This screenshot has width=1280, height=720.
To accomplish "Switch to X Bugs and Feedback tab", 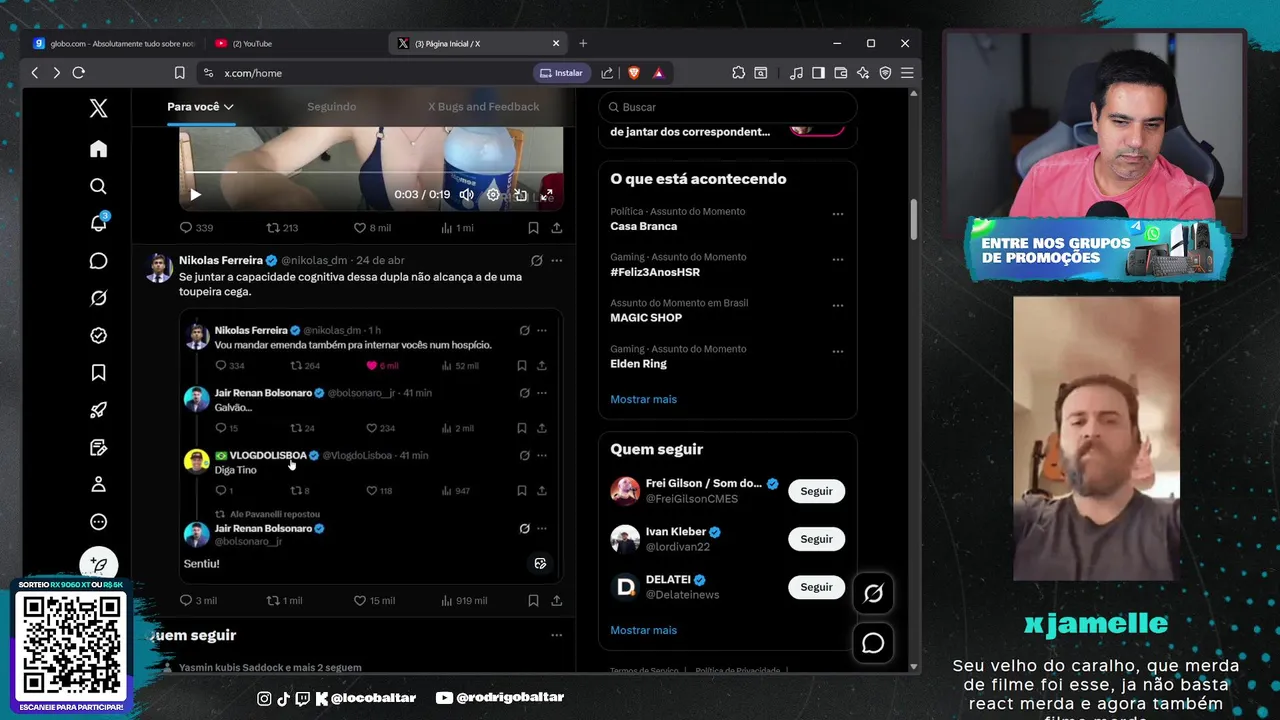I will (x=483, y=107).
